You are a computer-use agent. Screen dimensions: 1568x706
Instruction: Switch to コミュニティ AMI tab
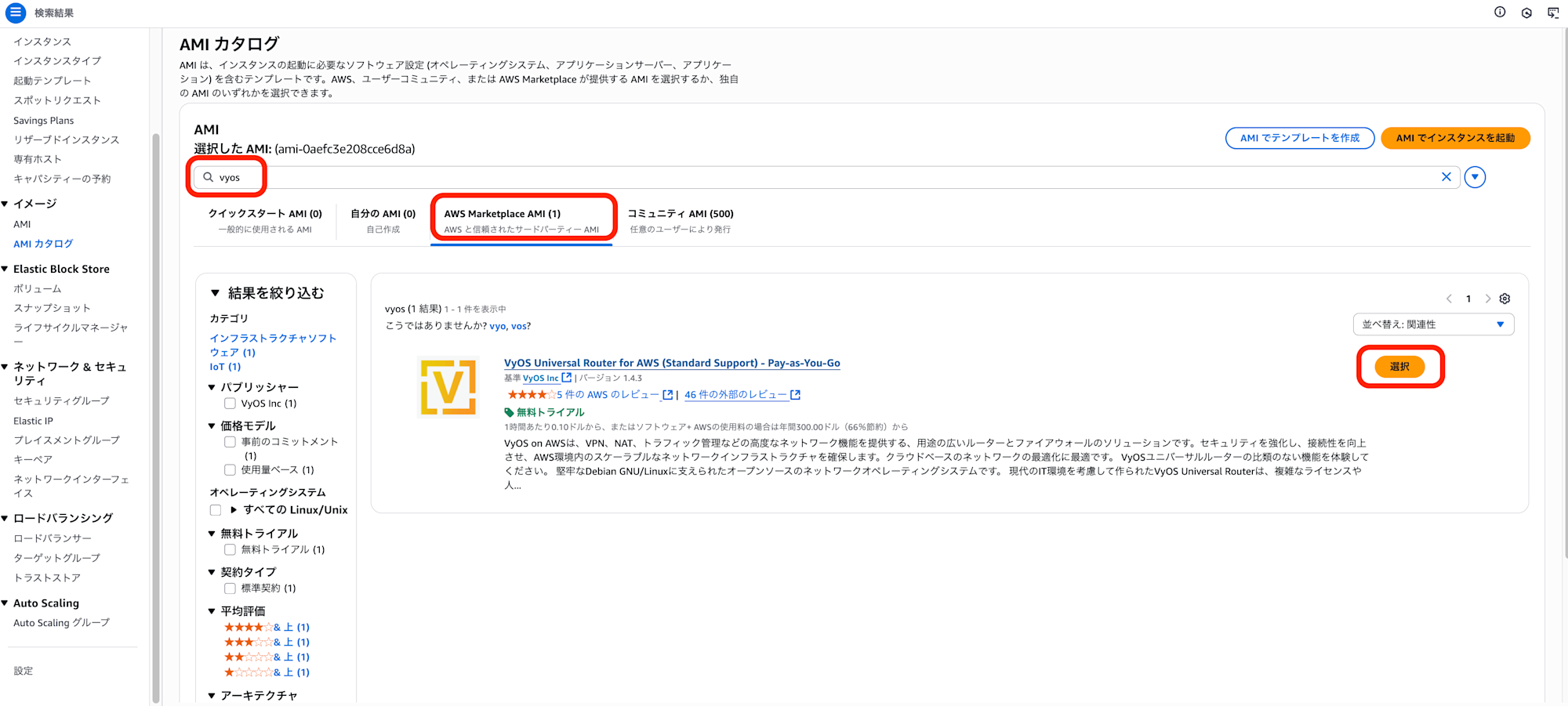pyautogui.click(x=681, y=221)
